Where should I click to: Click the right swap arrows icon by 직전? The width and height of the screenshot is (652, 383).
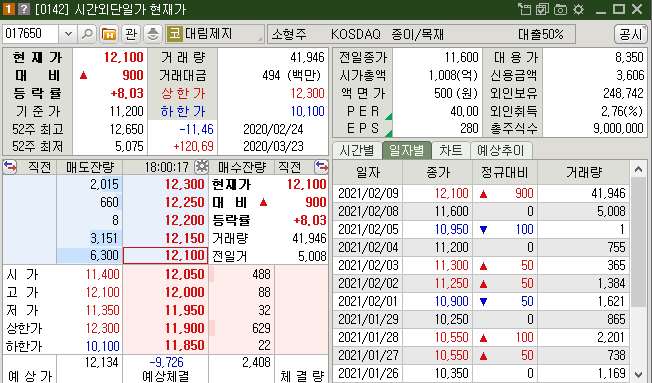point(321,167)
